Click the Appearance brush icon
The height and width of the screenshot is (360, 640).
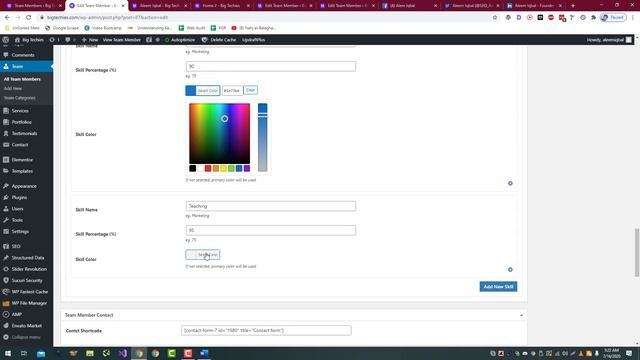(x=6, y=186)
